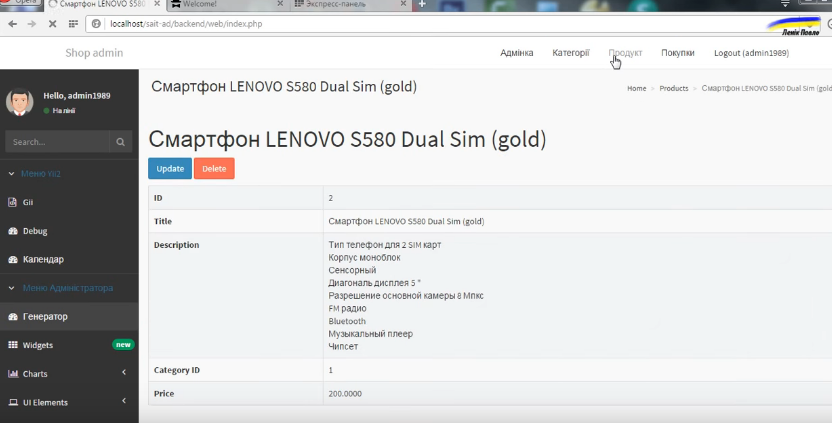Image resolution: width=832 pixels, height=423 pixels.
Task: Click Home in the breadcrumb
Action: (637, 88)
